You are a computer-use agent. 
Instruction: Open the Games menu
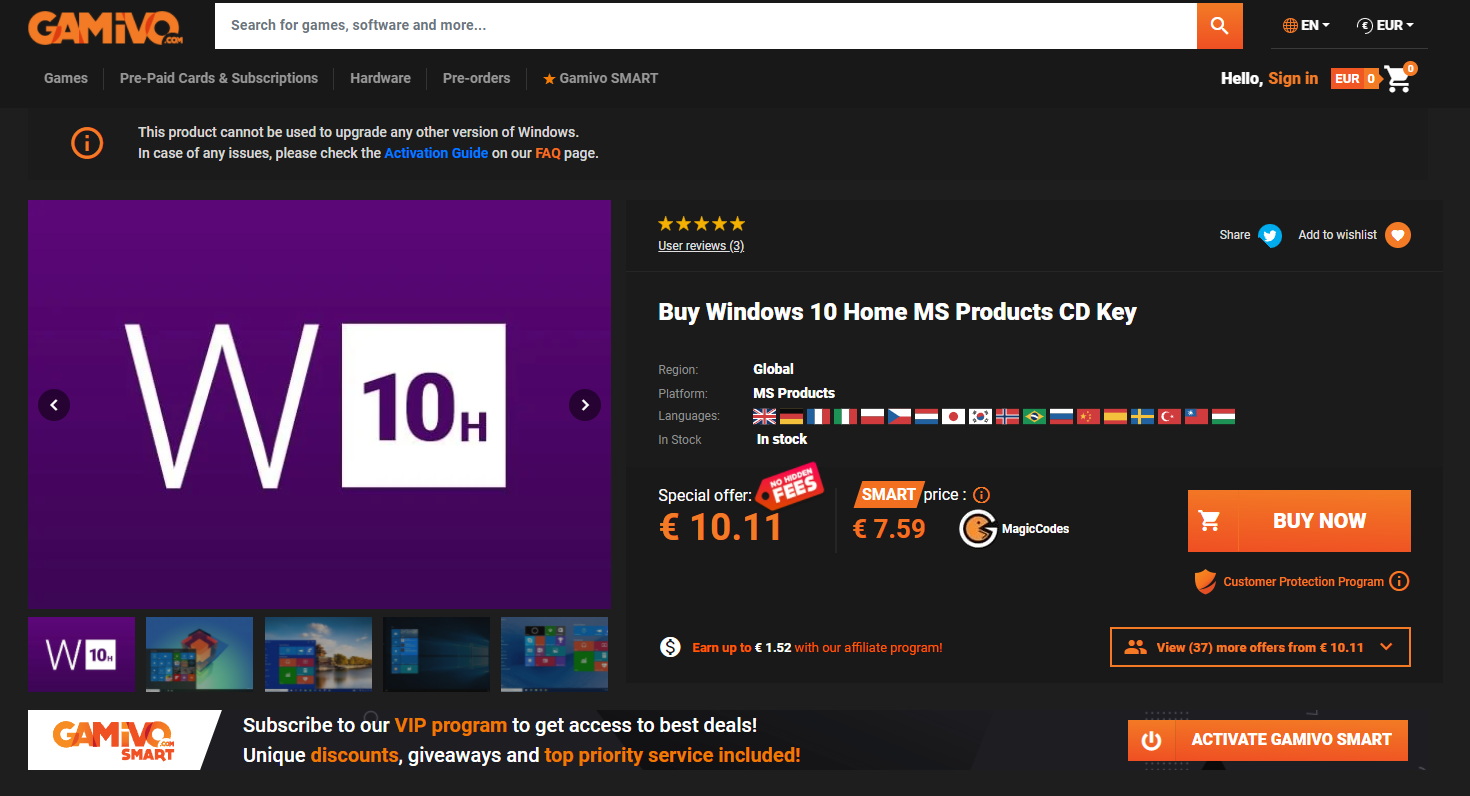pos(66,78)
